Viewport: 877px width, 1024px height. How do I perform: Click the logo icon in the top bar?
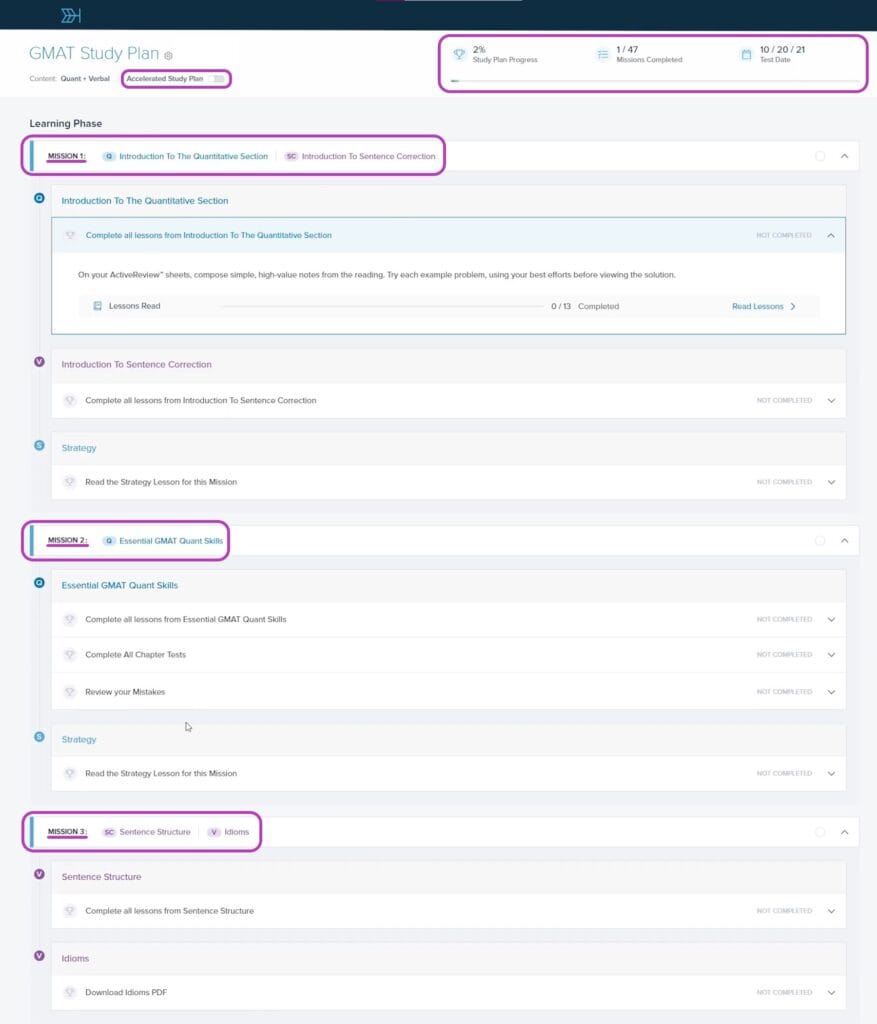(71, 15)
